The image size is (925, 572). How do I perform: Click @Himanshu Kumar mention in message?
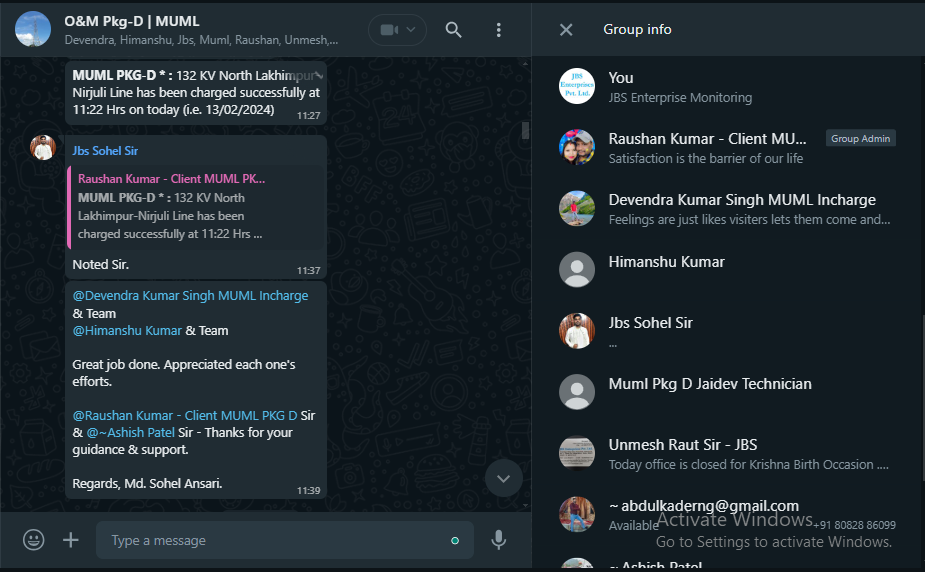click(127, 331)
